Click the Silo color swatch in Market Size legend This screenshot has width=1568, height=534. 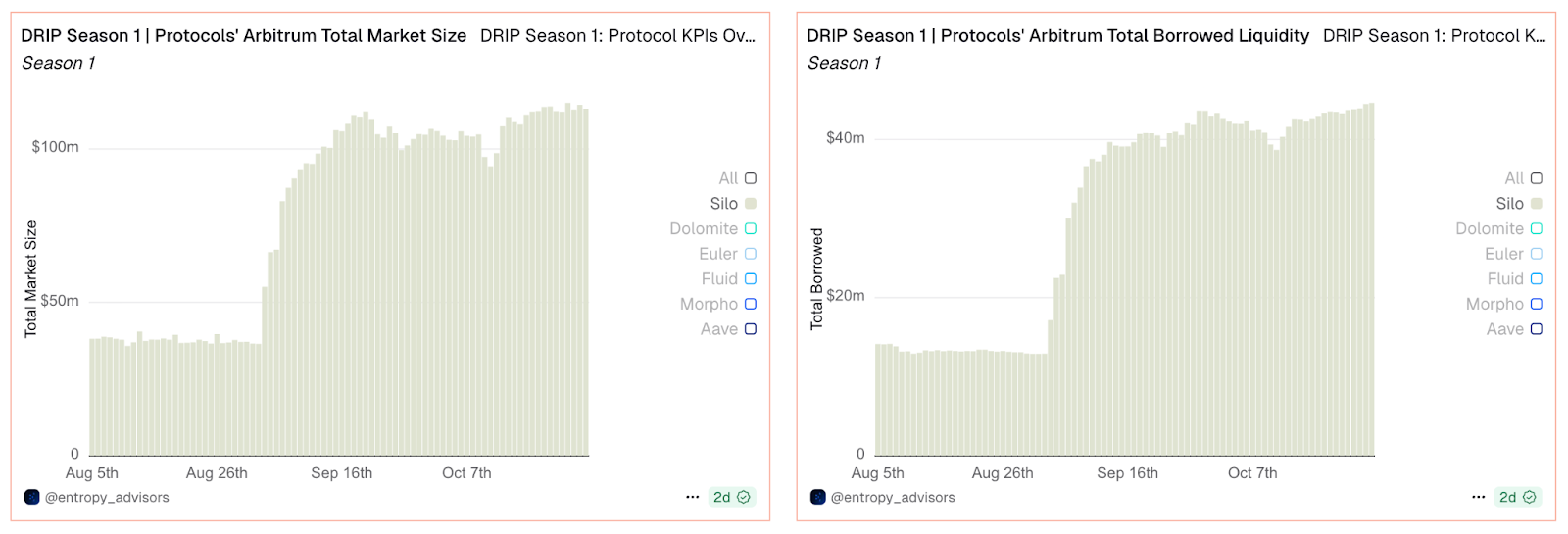click(x=751, y=204)
